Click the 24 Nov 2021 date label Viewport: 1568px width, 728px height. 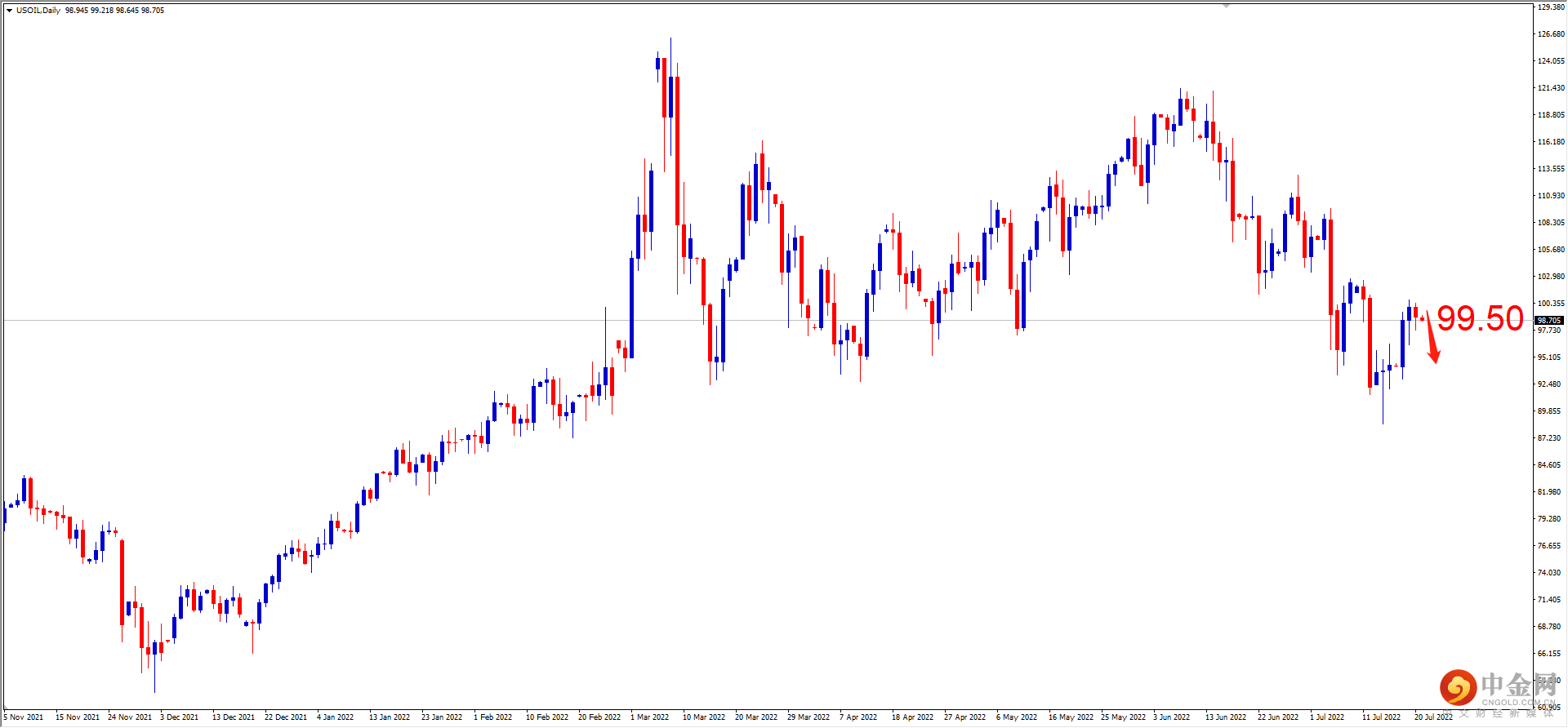(x=130, y=717)
